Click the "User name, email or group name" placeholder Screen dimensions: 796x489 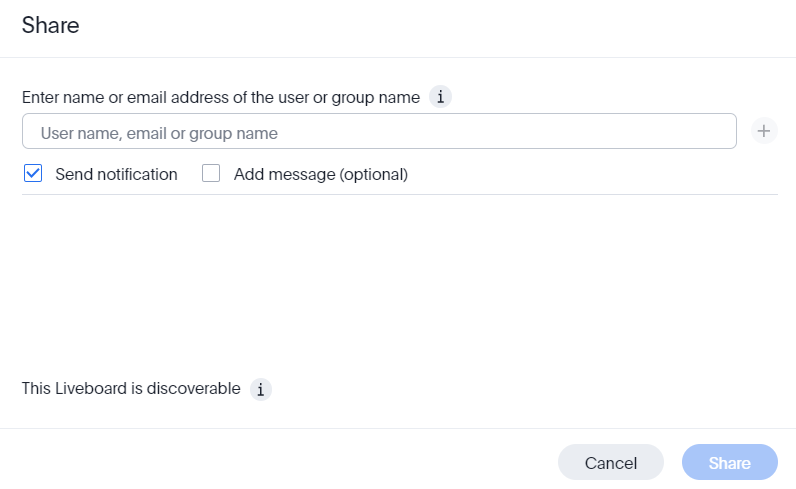pos(159,133)
